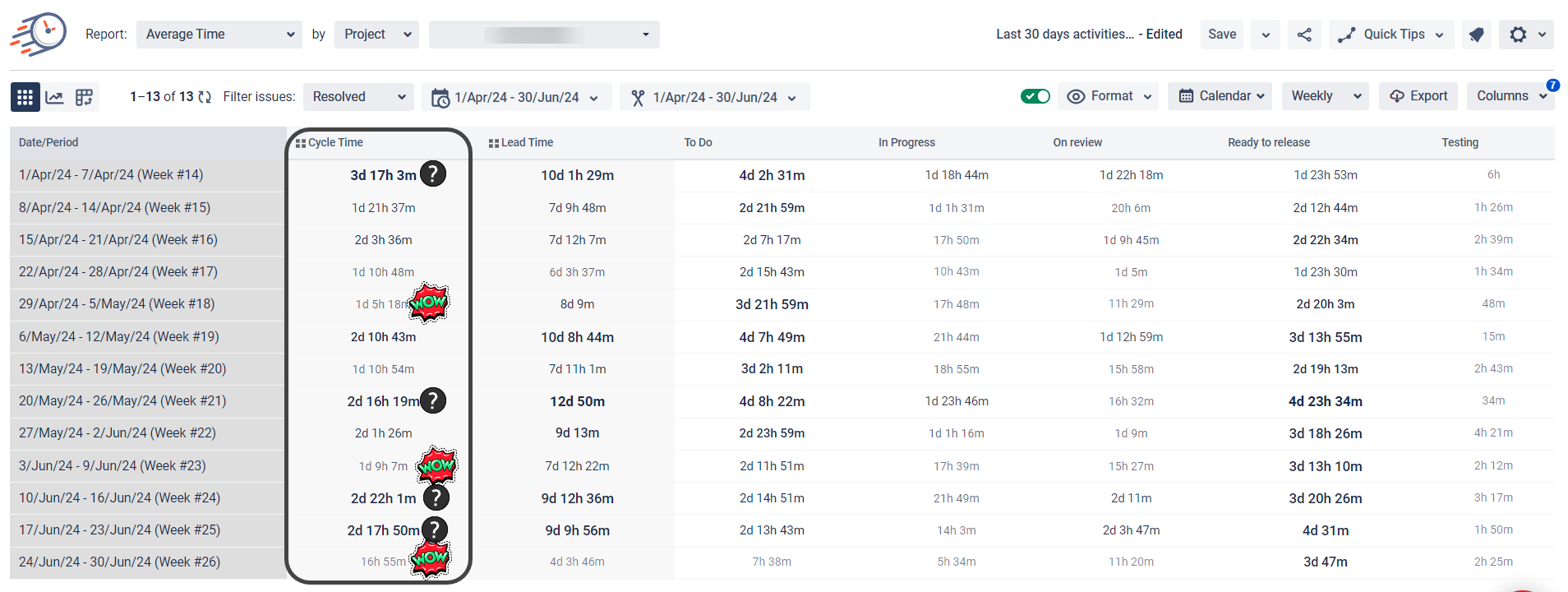Click the share icon
This screenshot has height=592, width=1568.
click(1304, 35)
